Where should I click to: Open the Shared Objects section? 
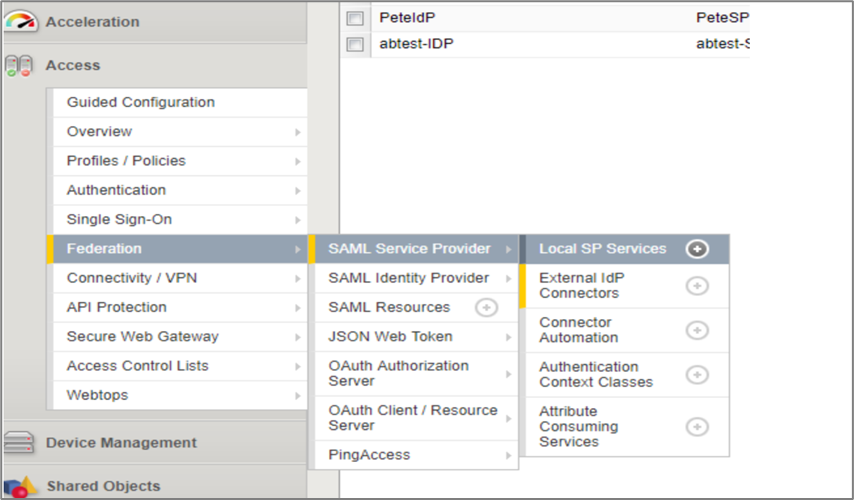(x=103, y=486)
